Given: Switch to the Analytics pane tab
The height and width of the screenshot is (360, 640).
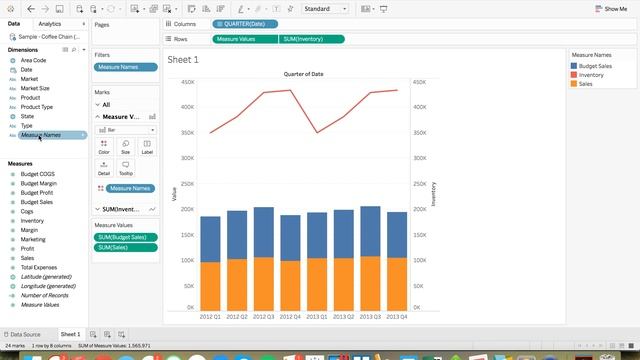Looking at the screenshot, I should click(x=49, y=24).
